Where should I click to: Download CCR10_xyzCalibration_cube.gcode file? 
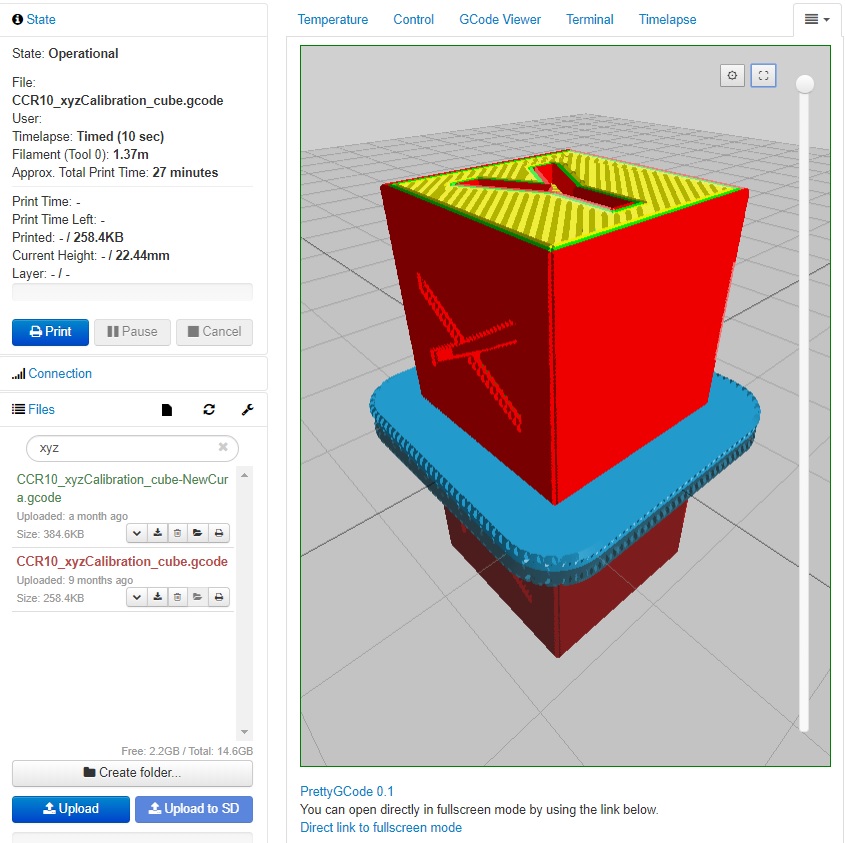point(157,597)
